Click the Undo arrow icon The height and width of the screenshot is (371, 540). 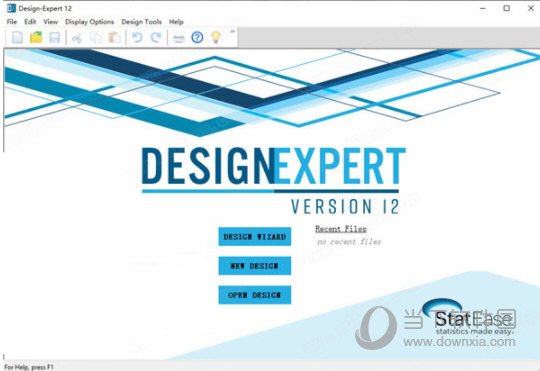pos(137,37)
